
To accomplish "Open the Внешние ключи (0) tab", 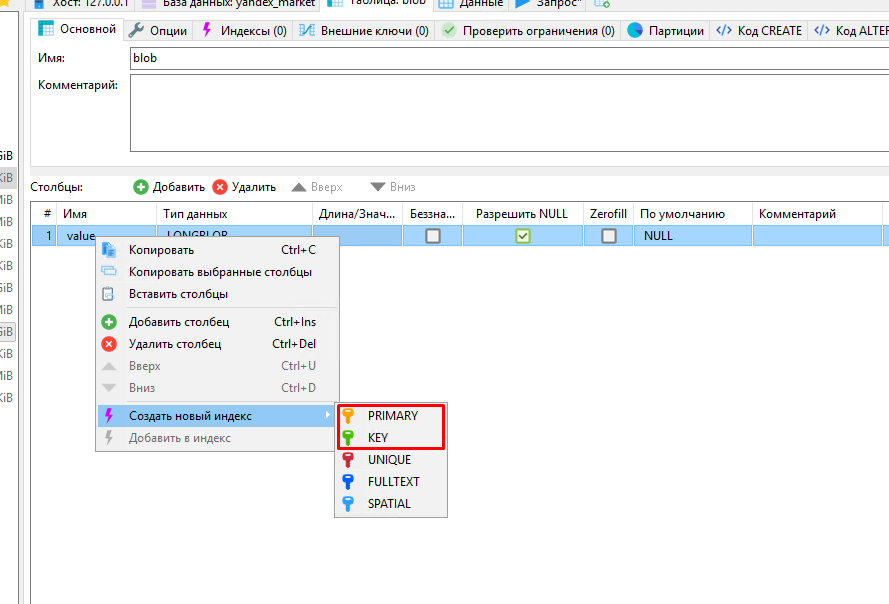I will pyautogui.click(x=364, y=31).
